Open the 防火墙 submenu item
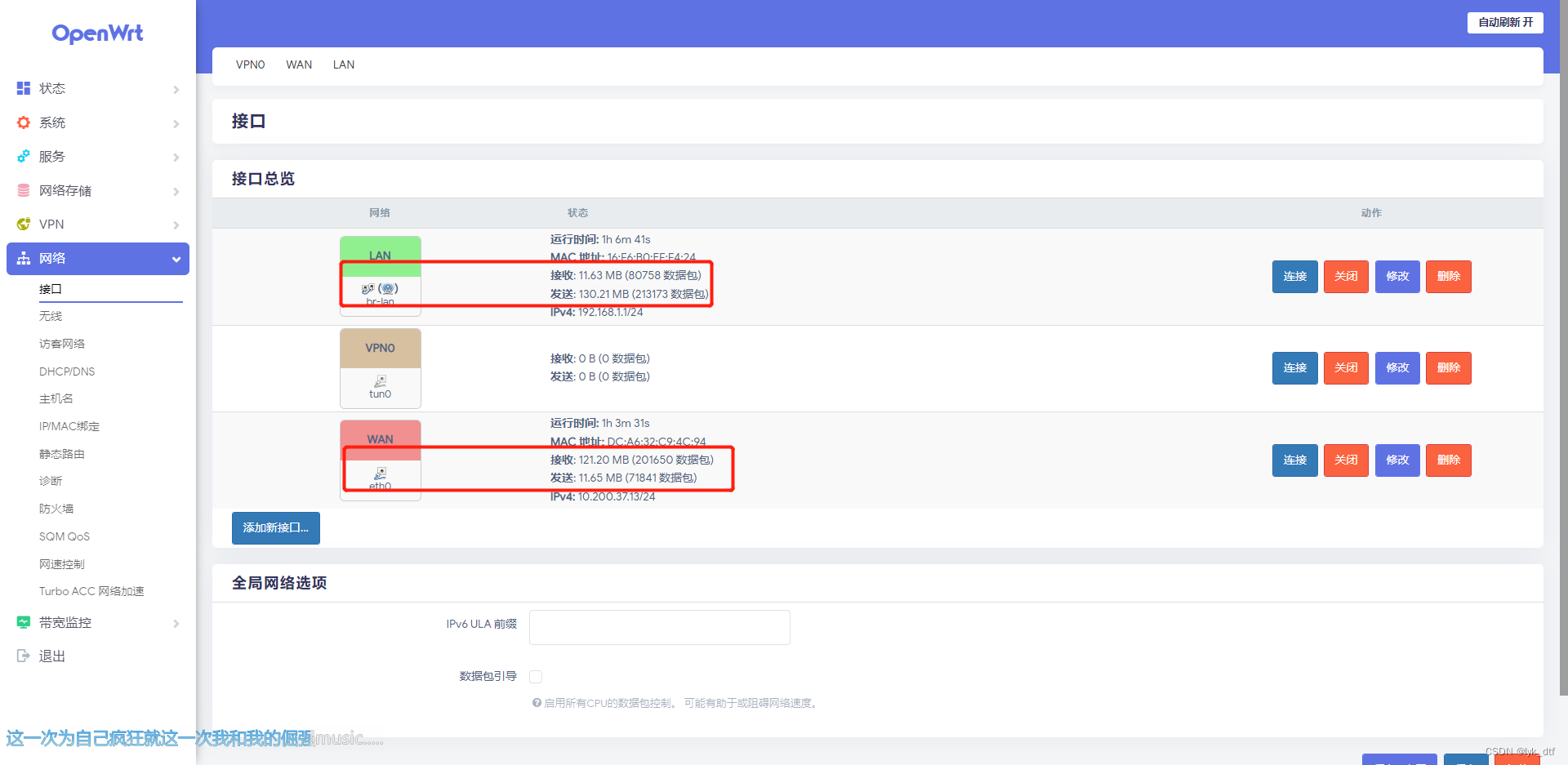 [x=56, y=509]
